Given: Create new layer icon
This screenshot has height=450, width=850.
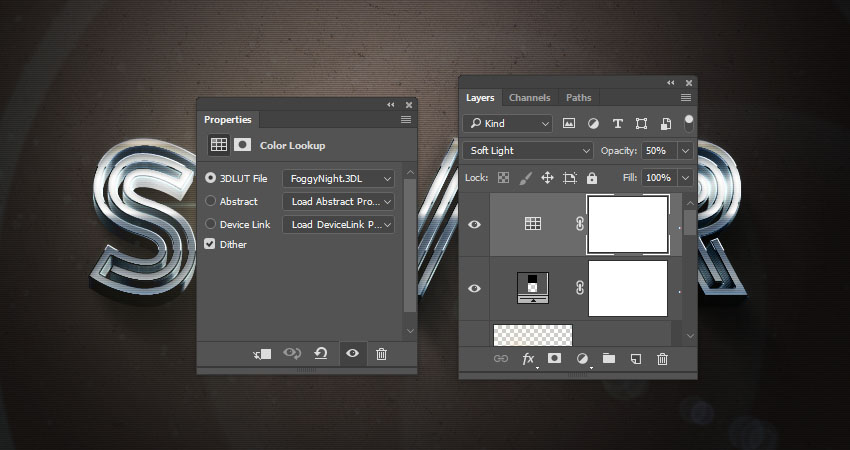Looking at the screenshot, I should coord(635,358).
